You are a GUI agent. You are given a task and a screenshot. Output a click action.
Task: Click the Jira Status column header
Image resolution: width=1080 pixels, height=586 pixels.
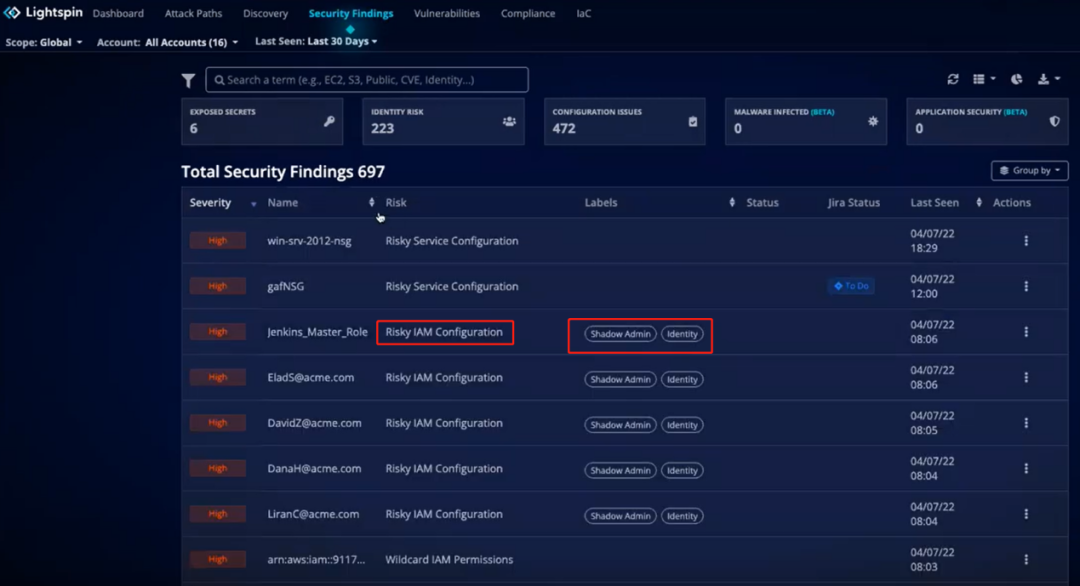click(853, 202)
